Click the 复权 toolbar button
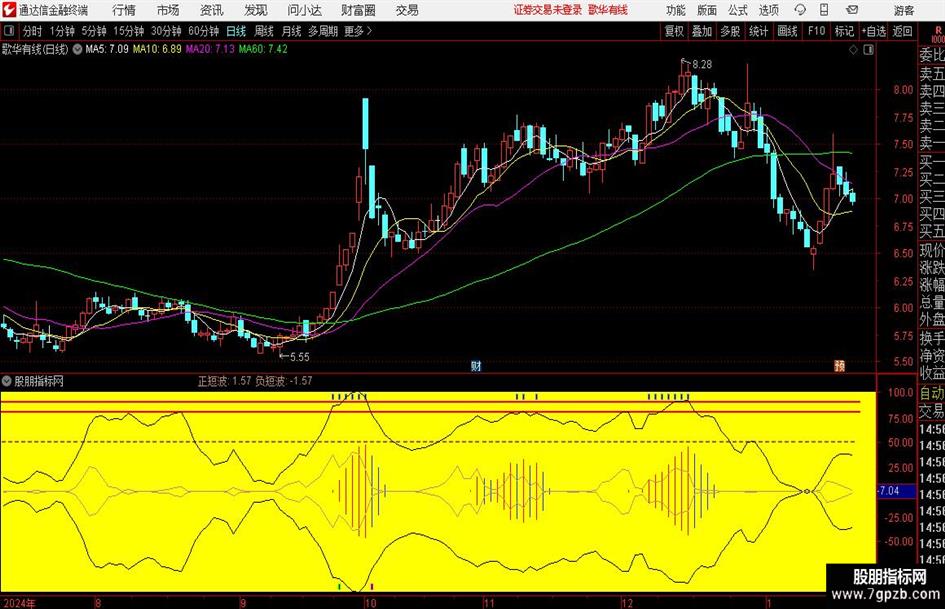This screenshot has height=609, width=945. [x=674, y=31]
